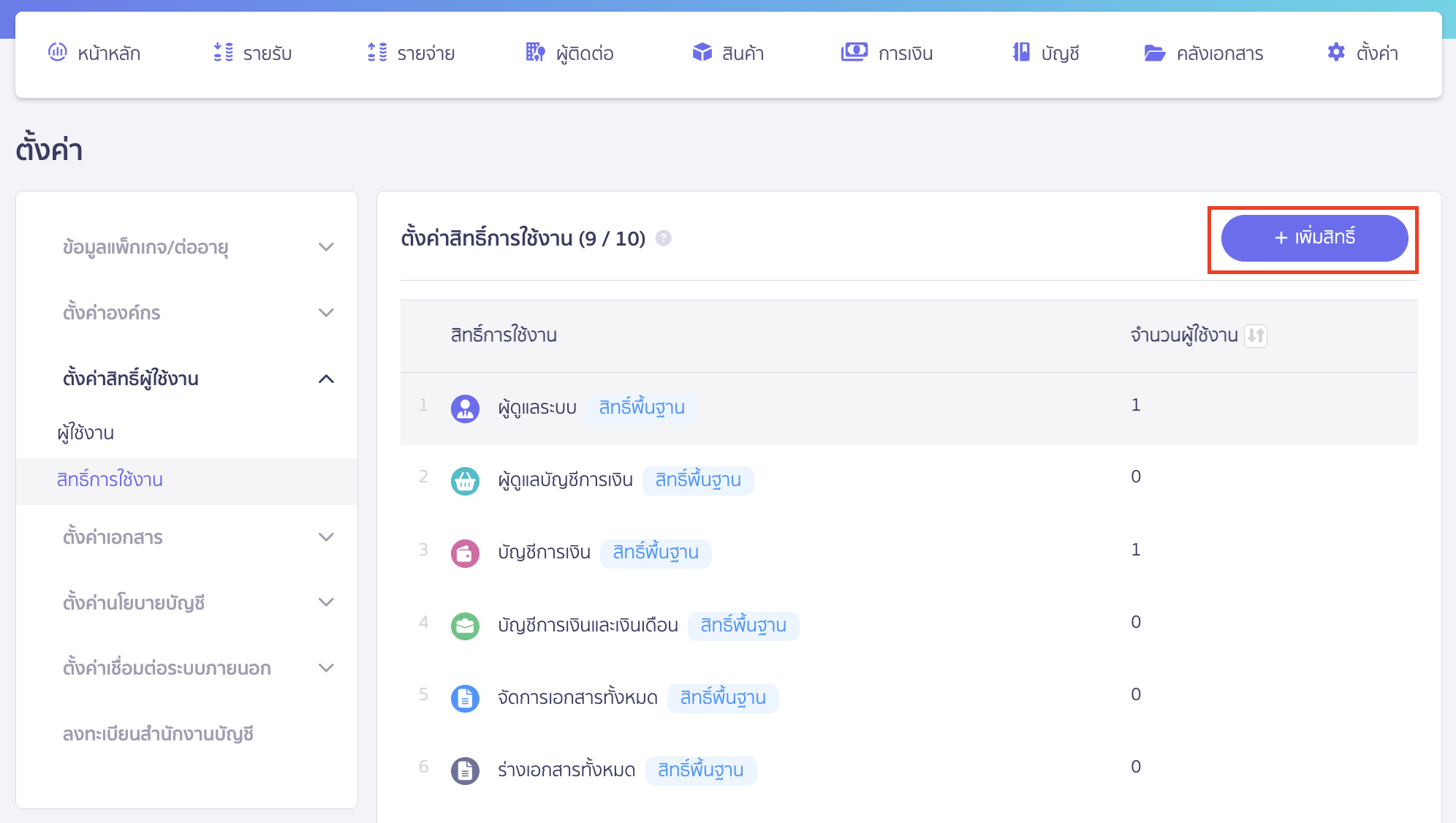The height and width of the screenshot is (823, 1456).
Task: Click the help icon beside ตั้งค่าสิทธิ์การใช้งาน title
Action: (x=664, y=238)
